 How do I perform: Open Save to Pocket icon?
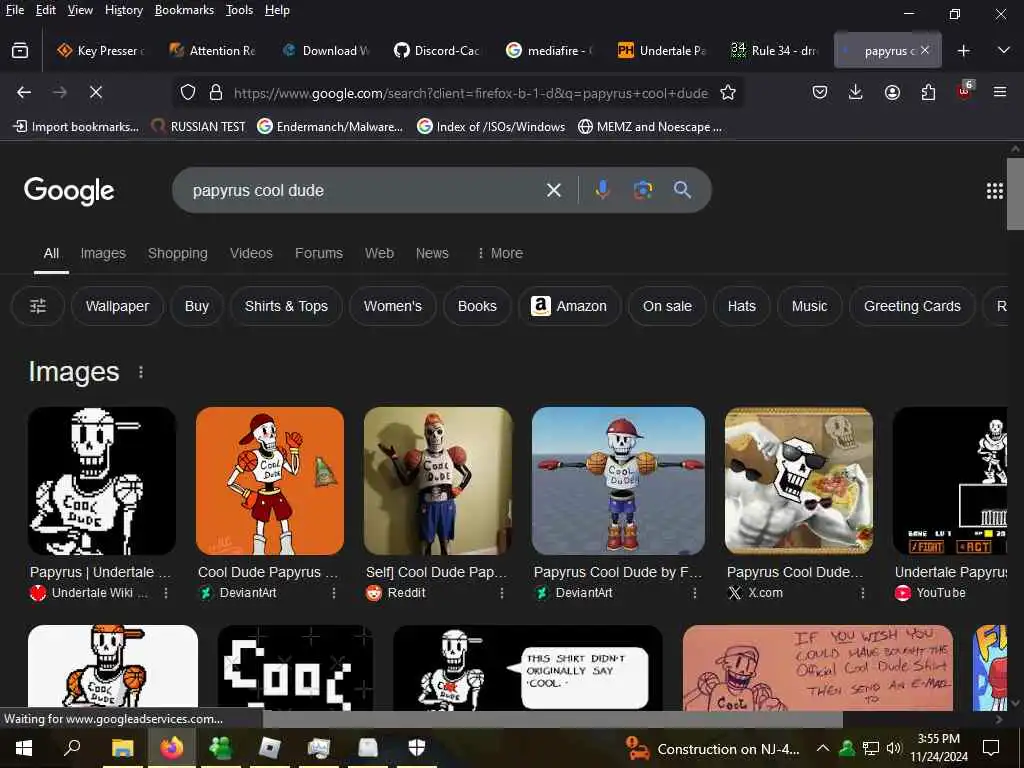(x=820, y=92)
